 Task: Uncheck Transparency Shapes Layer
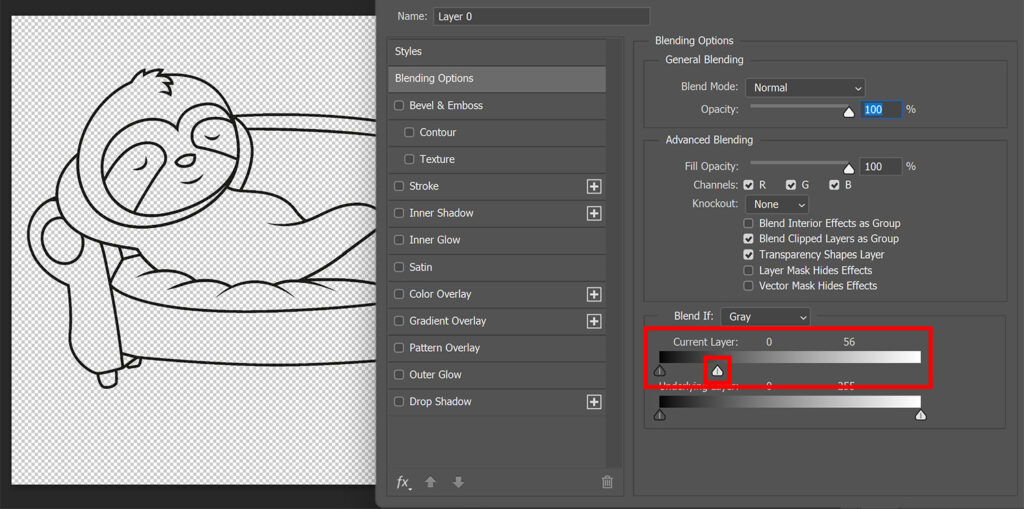749,255
